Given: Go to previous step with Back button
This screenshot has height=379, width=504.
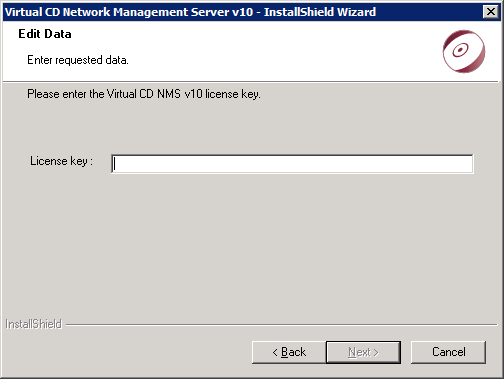Looking at the screenshot, I should tap(289, 352).
